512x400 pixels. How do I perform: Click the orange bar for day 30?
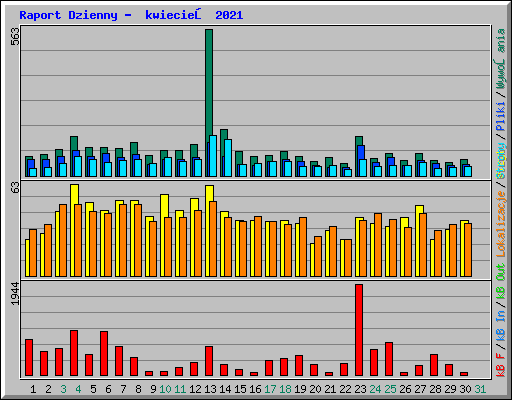click(x=468, y=250)
